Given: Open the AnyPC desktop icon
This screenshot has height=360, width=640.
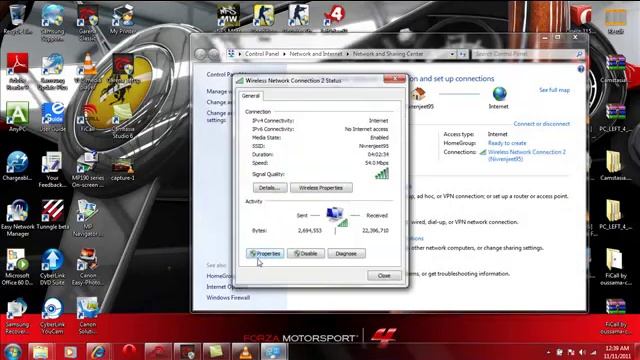Looking at the screenshot, I should pyautogui.click(x=17, y=116).
